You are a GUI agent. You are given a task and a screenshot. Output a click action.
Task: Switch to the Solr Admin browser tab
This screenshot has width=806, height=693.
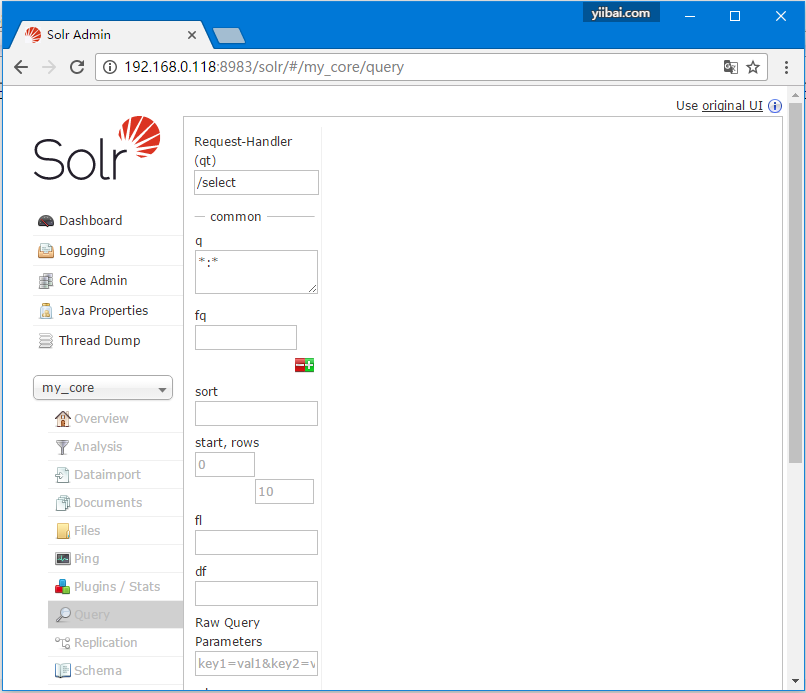coord(110,35)
